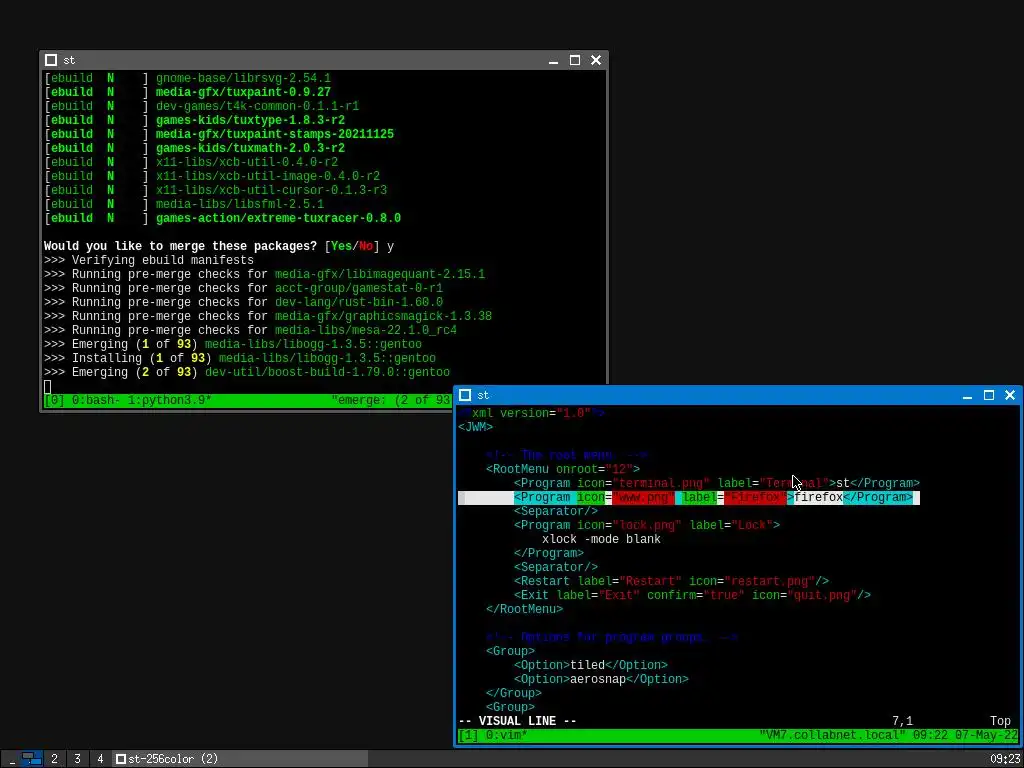Click the emerge st window title bar text
Screen dimensions: 1024x768
pyautogui.click(x=69, y=60)
